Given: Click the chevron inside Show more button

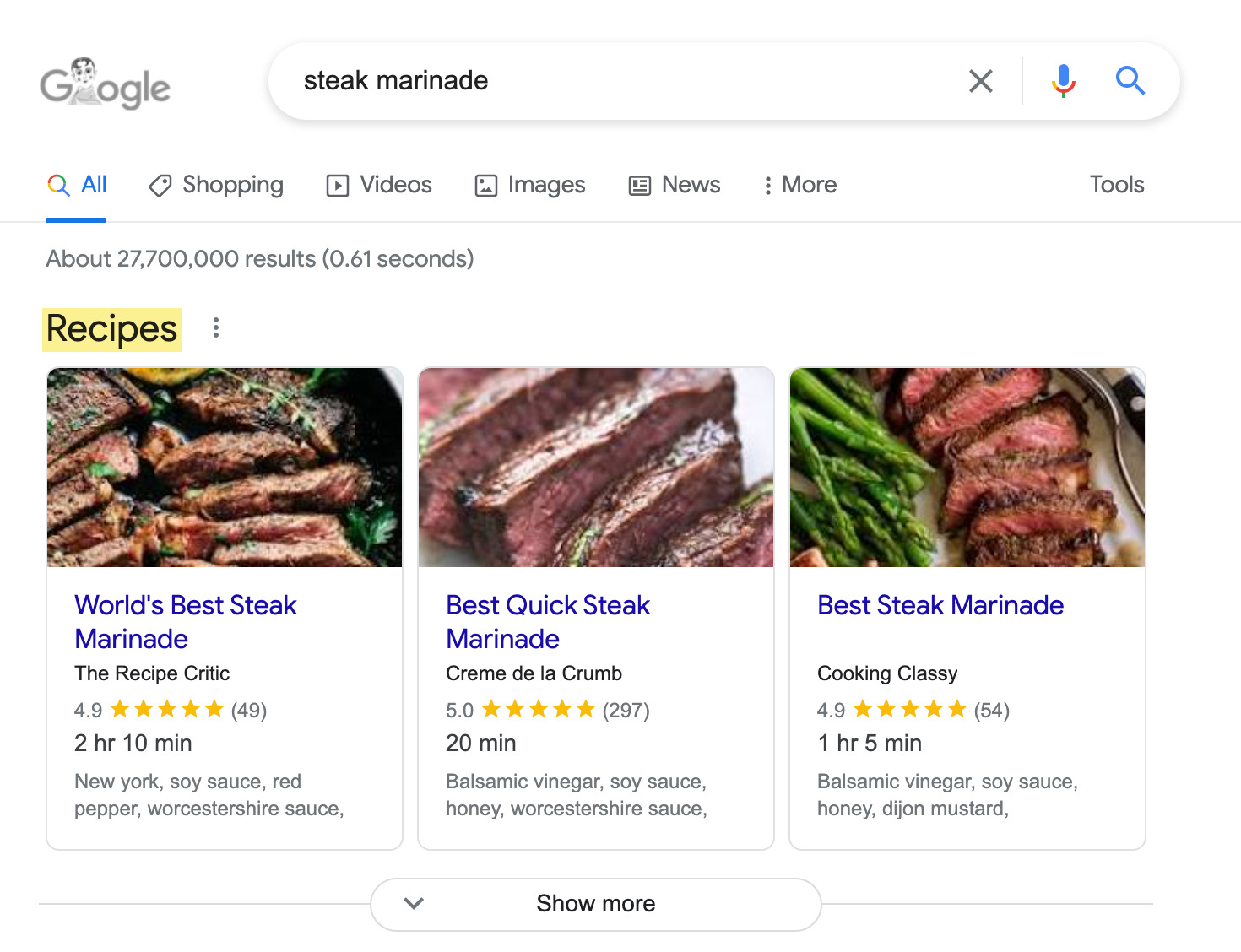Looking at the screenshot, I should 414,903.
